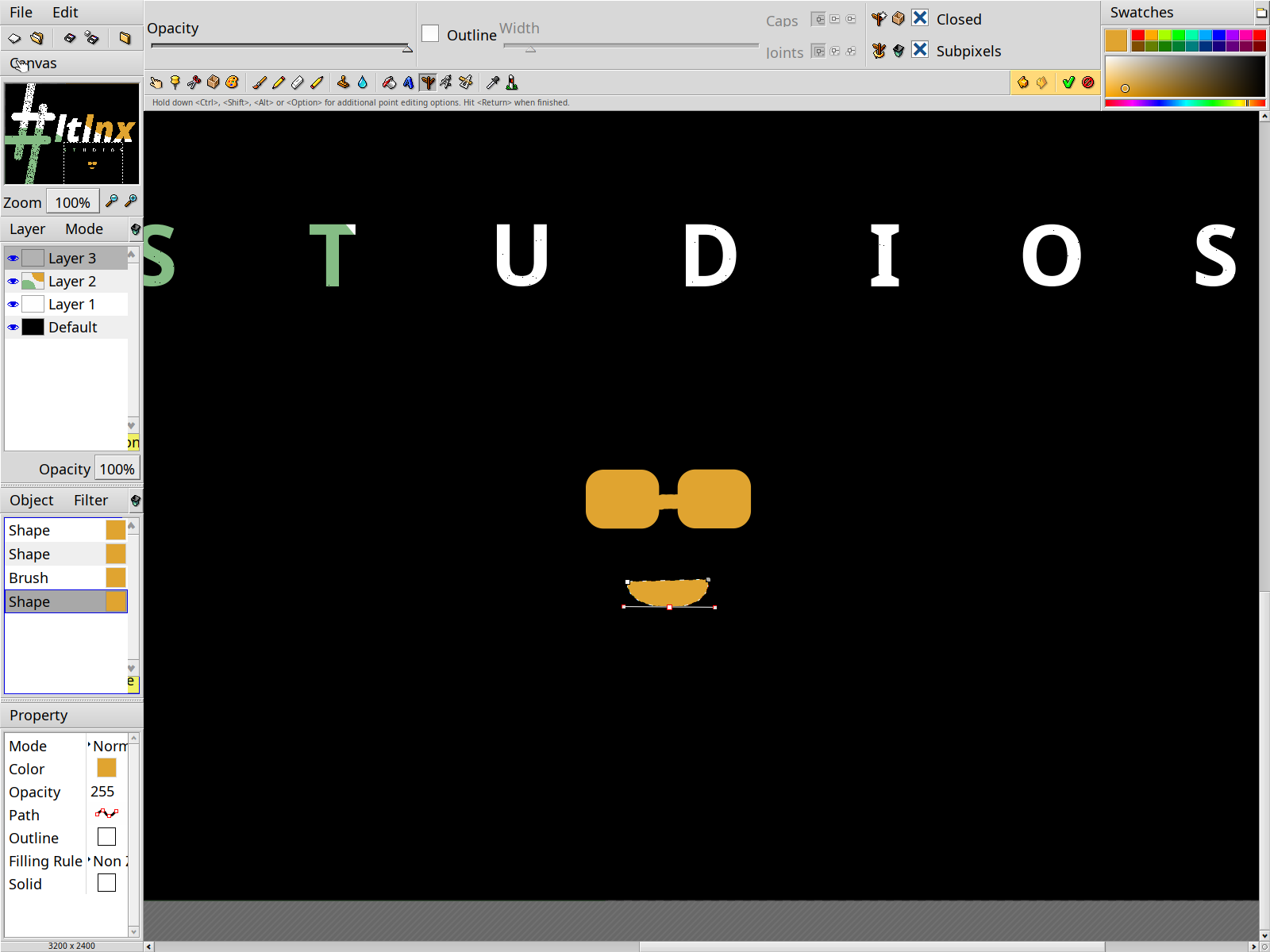
Task: Click the Zoom 100% field
Action: (73, 202)
